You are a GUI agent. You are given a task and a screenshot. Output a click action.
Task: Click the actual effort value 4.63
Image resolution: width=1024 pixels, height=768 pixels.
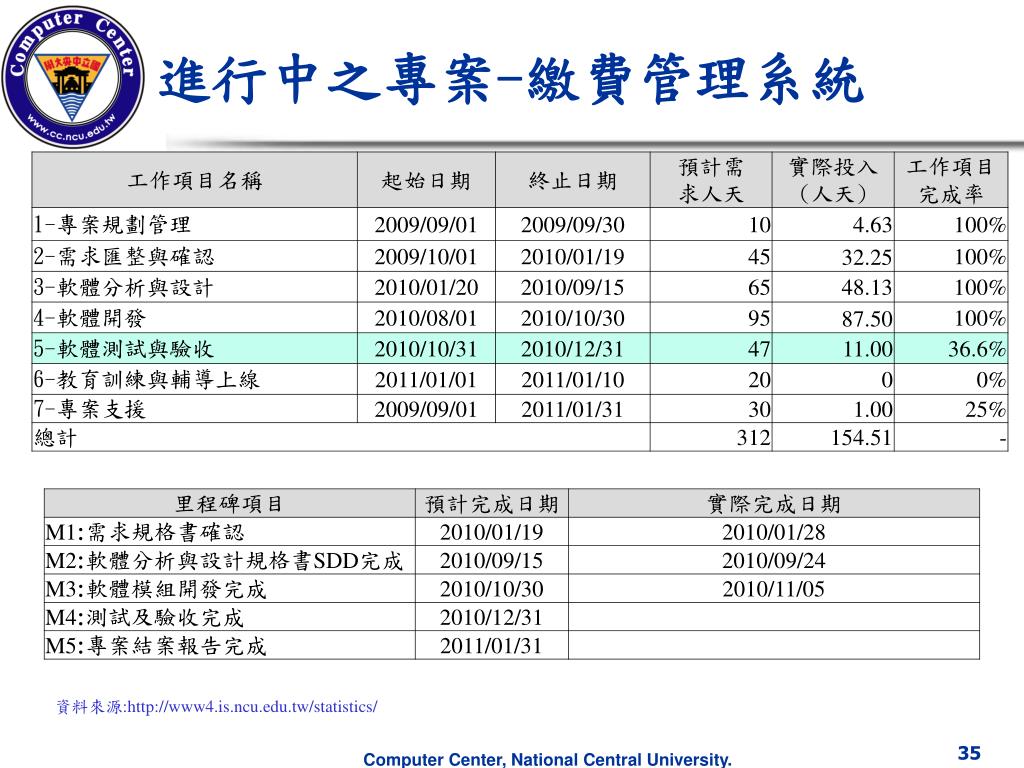tap(872, 225)
